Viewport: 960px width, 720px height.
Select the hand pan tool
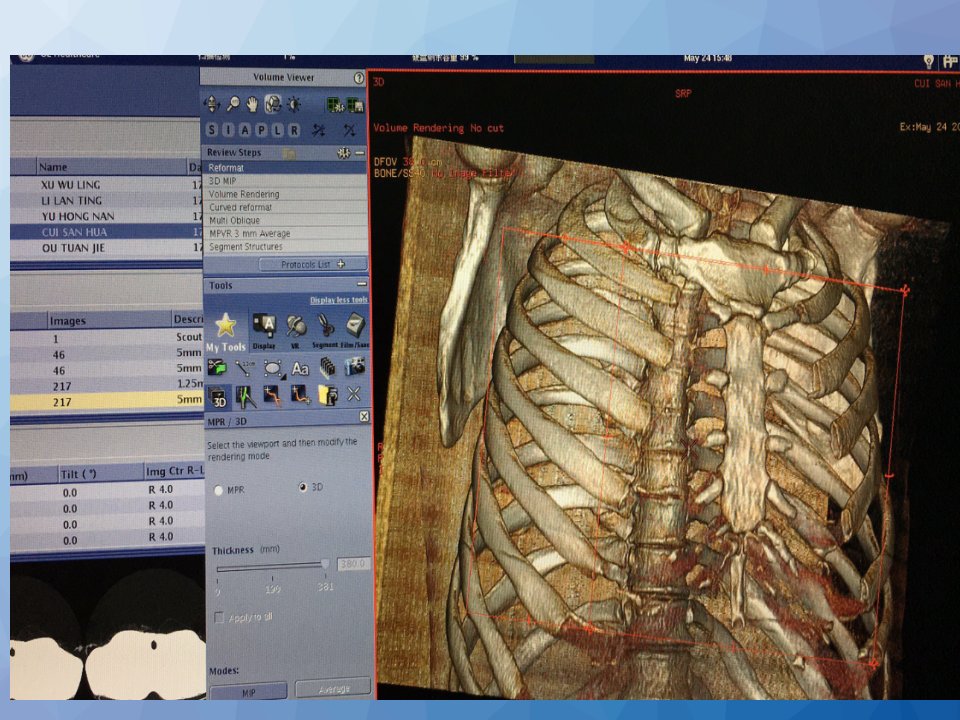coord(252,104)
